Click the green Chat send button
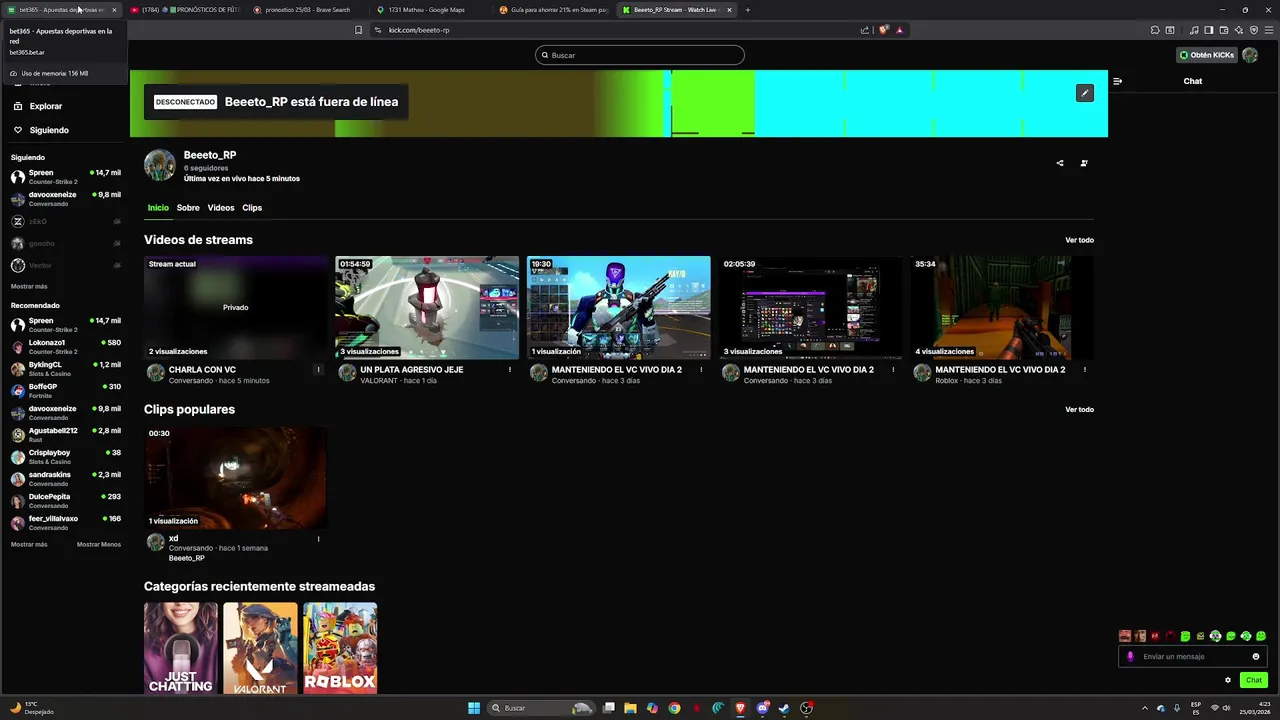Viewport: 1280px width, 720px height. tap(1254, 680)
